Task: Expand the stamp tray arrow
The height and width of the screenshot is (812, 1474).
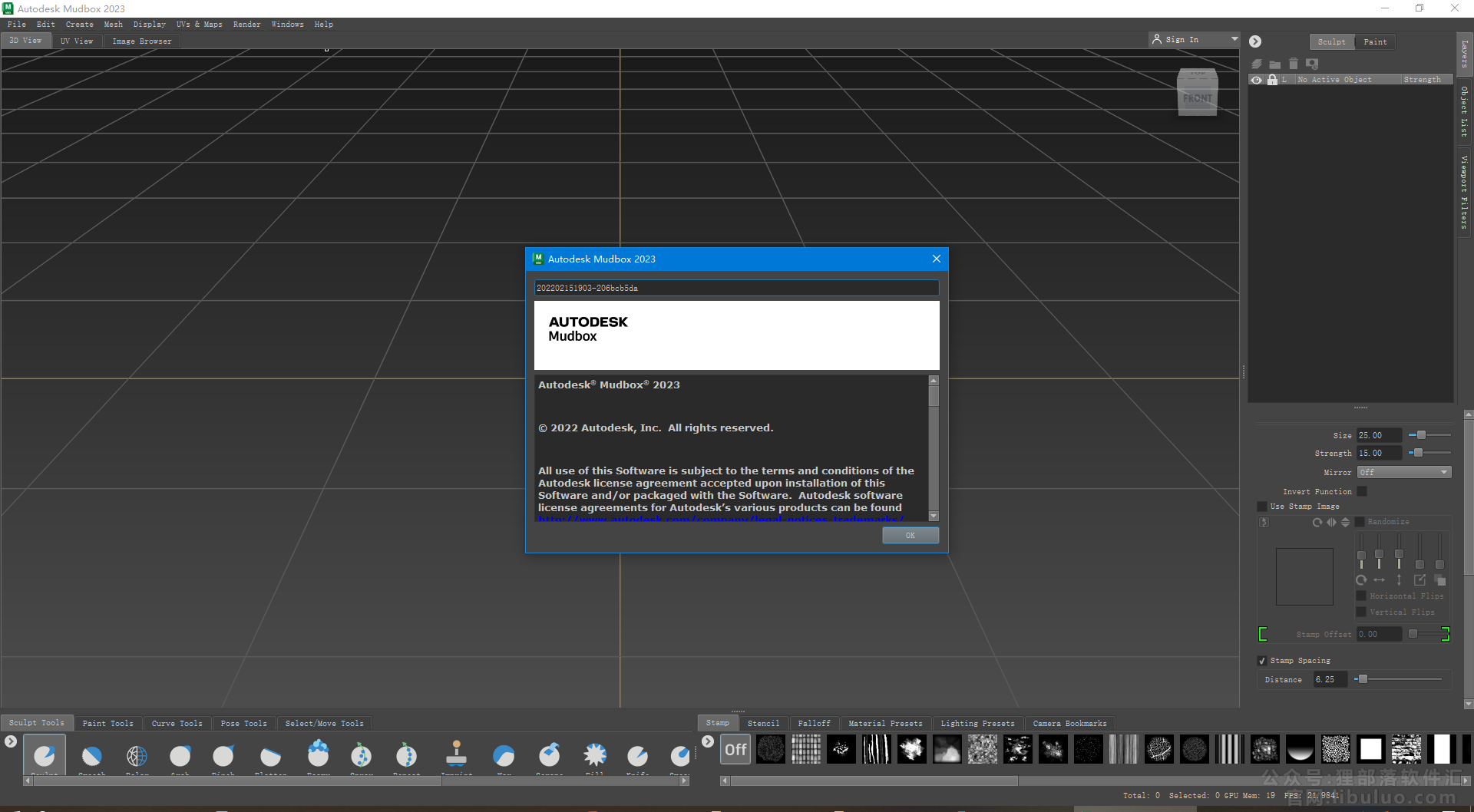Action: (x=708, y=741)
